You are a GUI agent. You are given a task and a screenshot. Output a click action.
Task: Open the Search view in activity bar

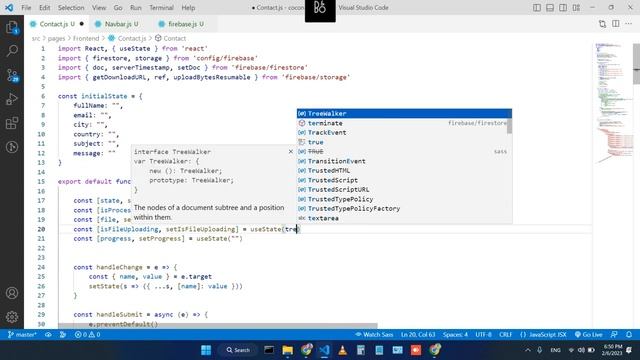[12, 51]
